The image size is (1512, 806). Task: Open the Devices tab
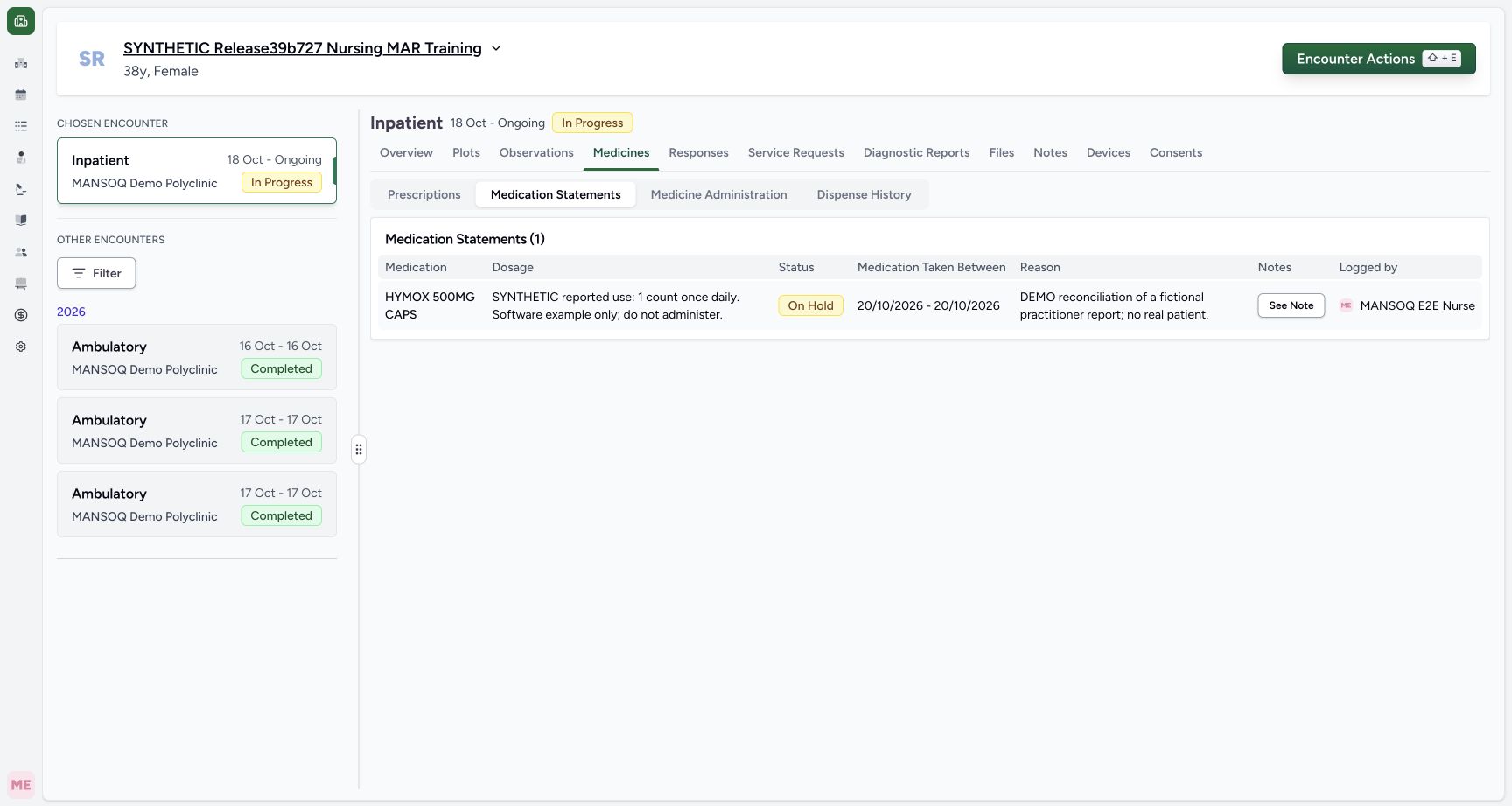[x=1109, y=152]
